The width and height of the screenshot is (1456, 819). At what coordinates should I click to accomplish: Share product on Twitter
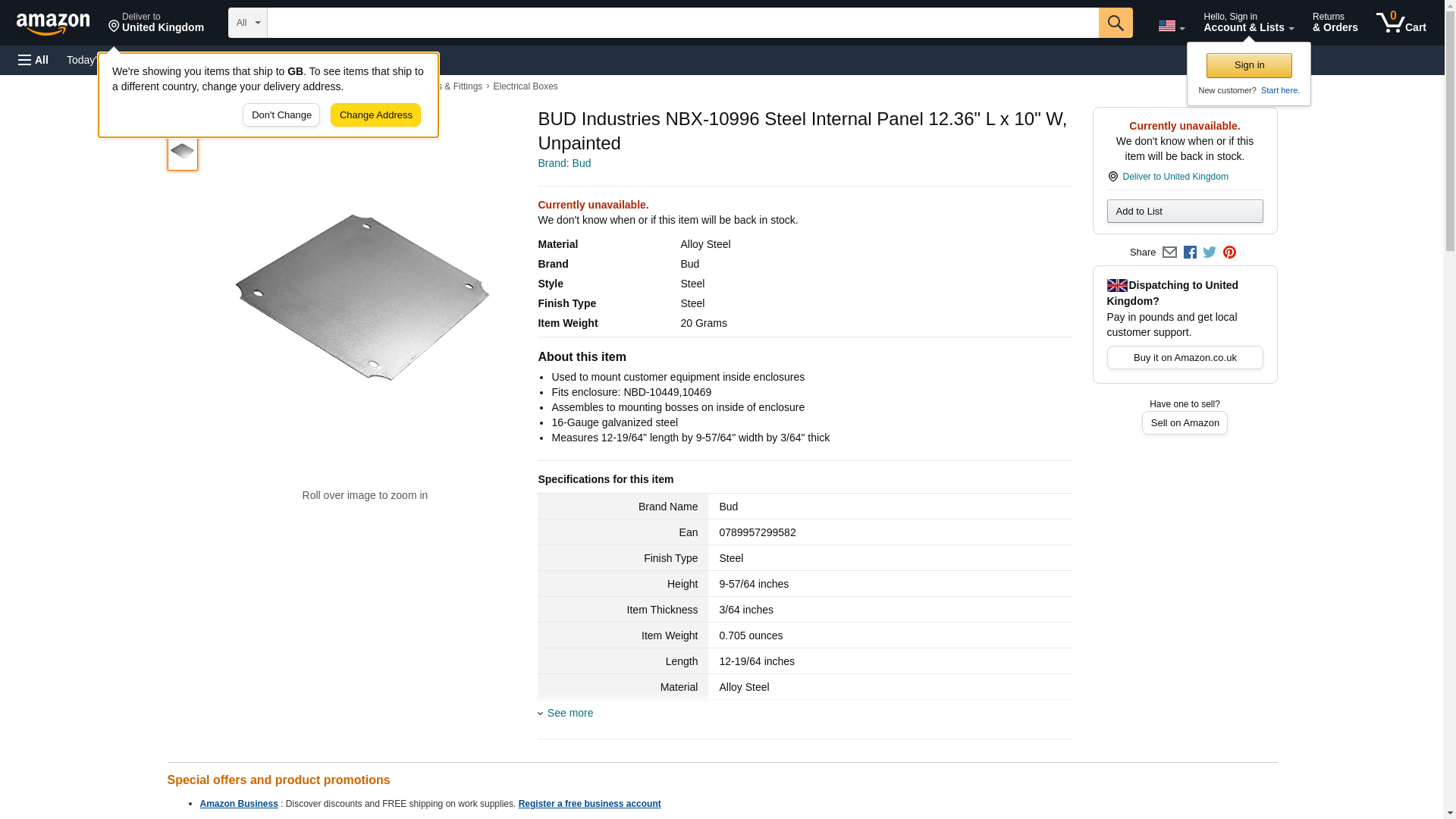click(1210, 253)
